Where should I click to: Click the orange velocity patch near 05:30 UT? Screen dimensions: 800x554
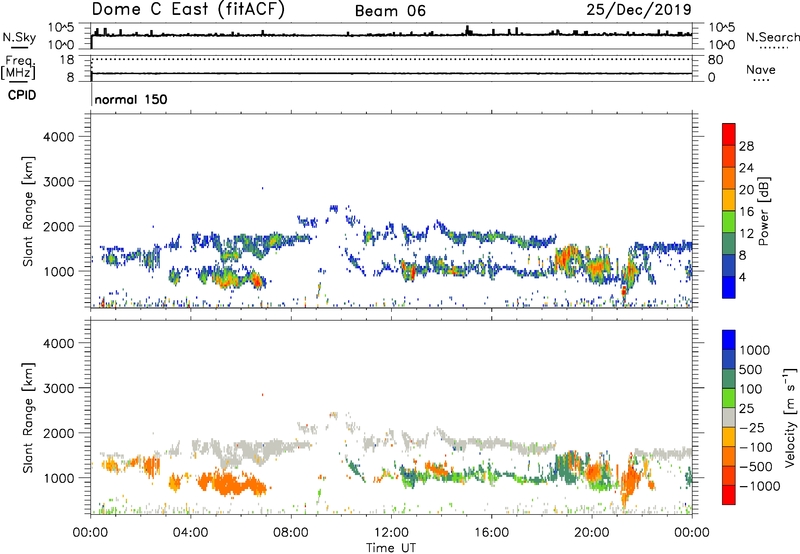230,483
